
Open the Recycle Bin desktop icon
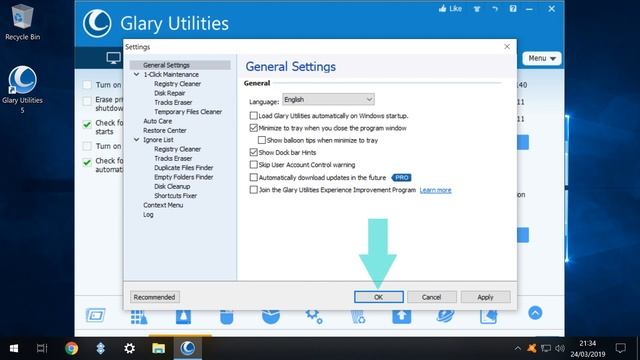(x=22, y=23)
